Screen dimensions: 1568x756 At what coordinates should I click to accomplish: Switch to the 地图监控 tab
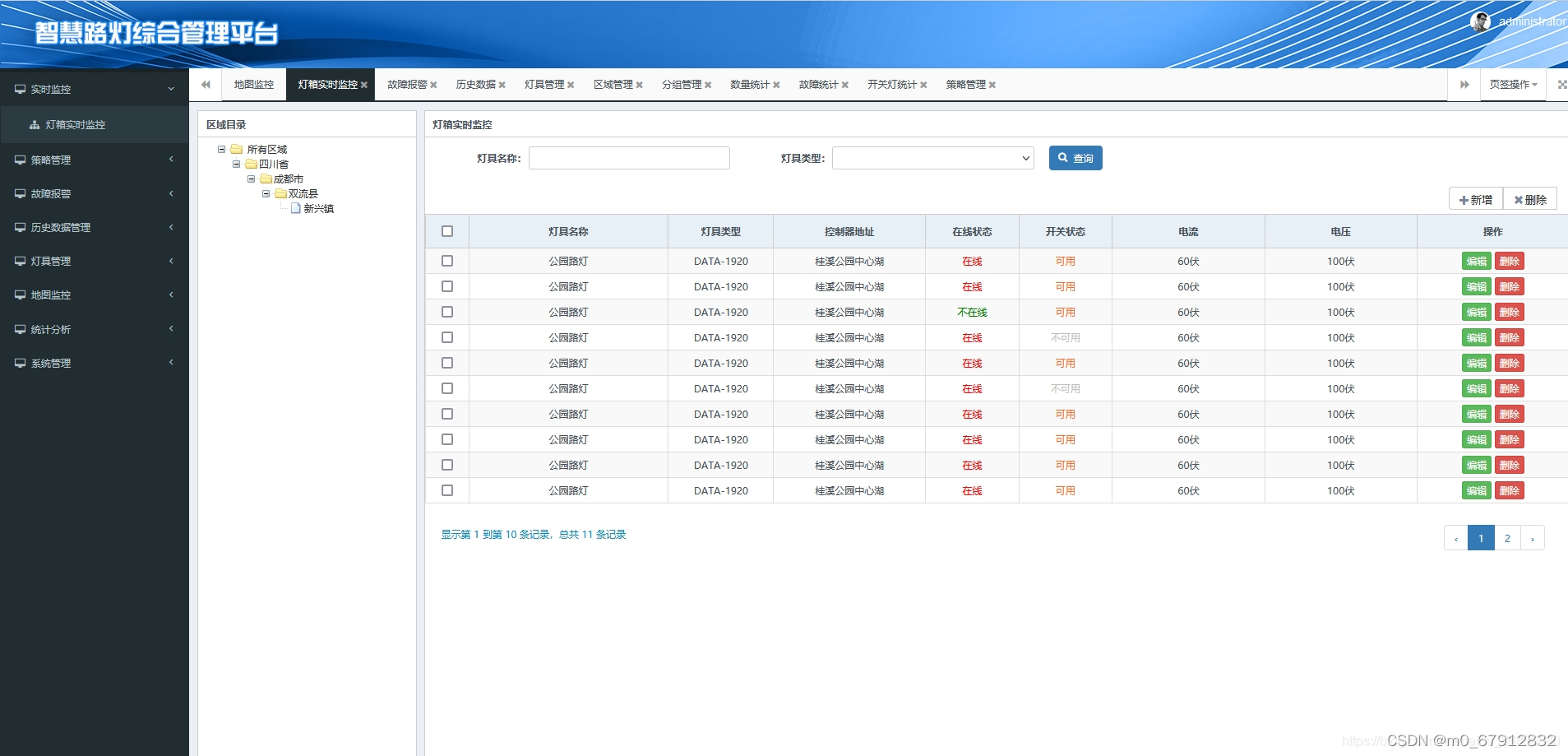click(x=253, y=85)
